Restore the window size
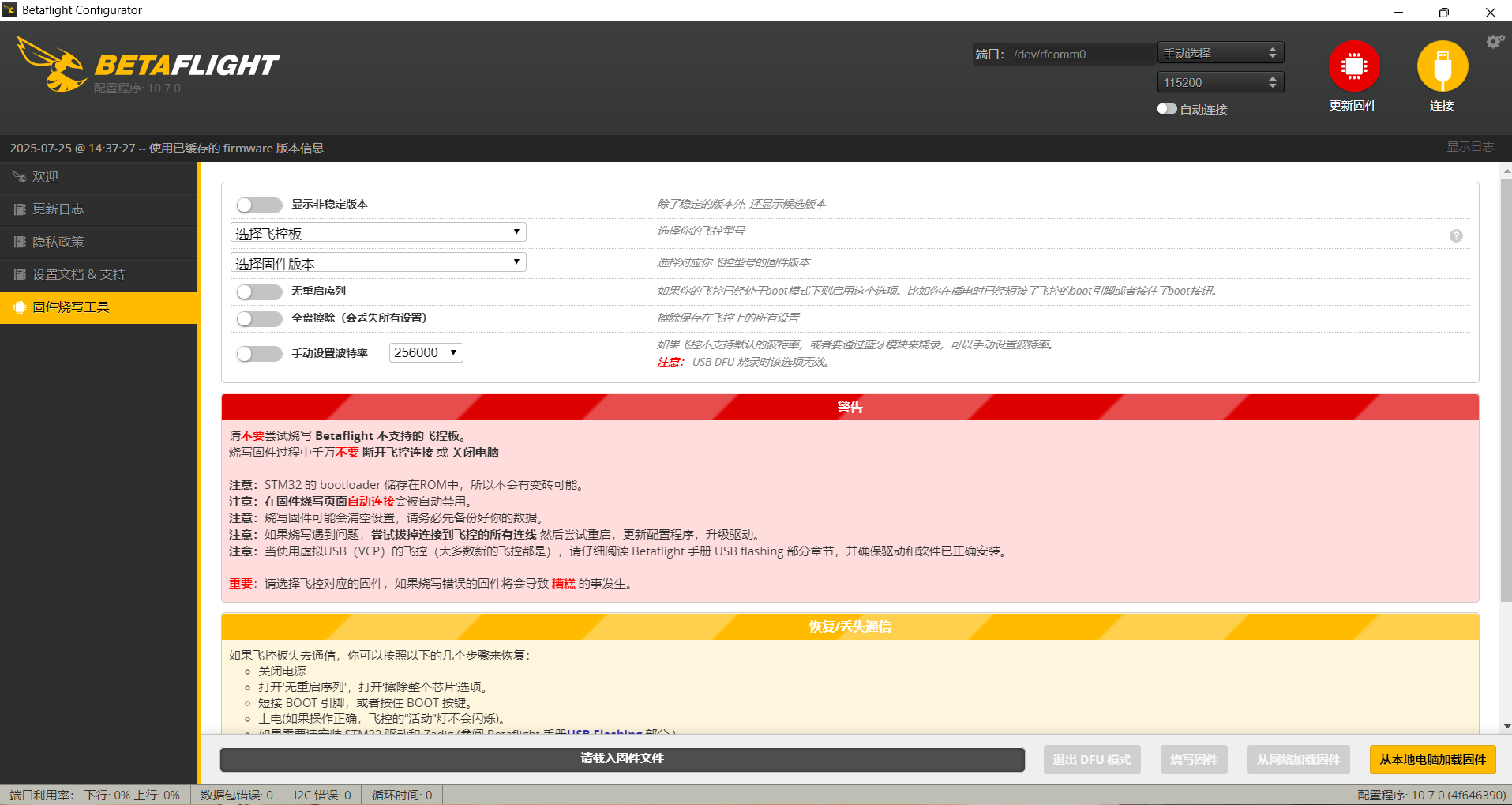1512x805 pixels. [1444, 12]
